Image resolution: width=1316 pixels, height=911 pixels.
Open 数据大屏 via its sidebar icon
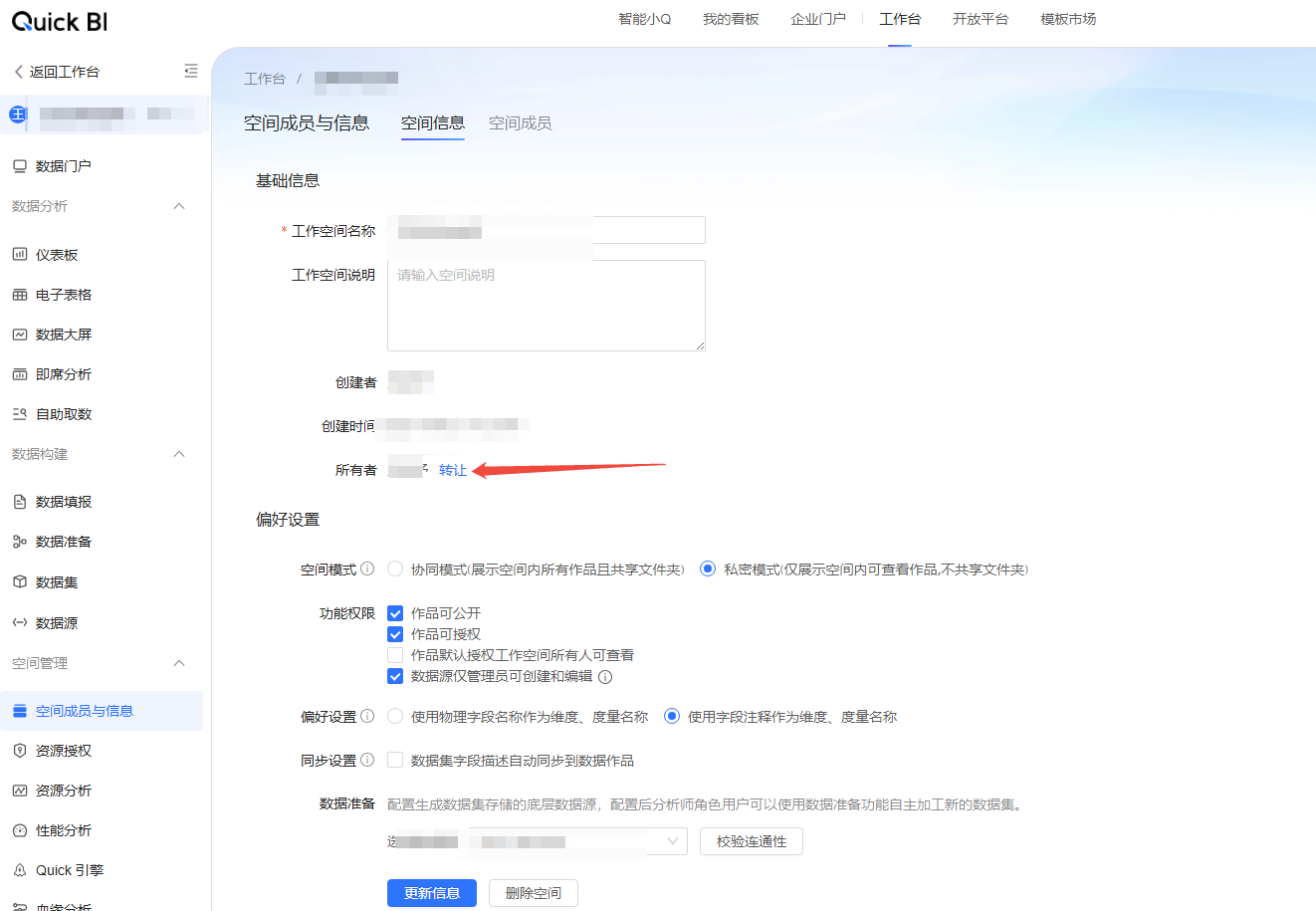(20, 335)
